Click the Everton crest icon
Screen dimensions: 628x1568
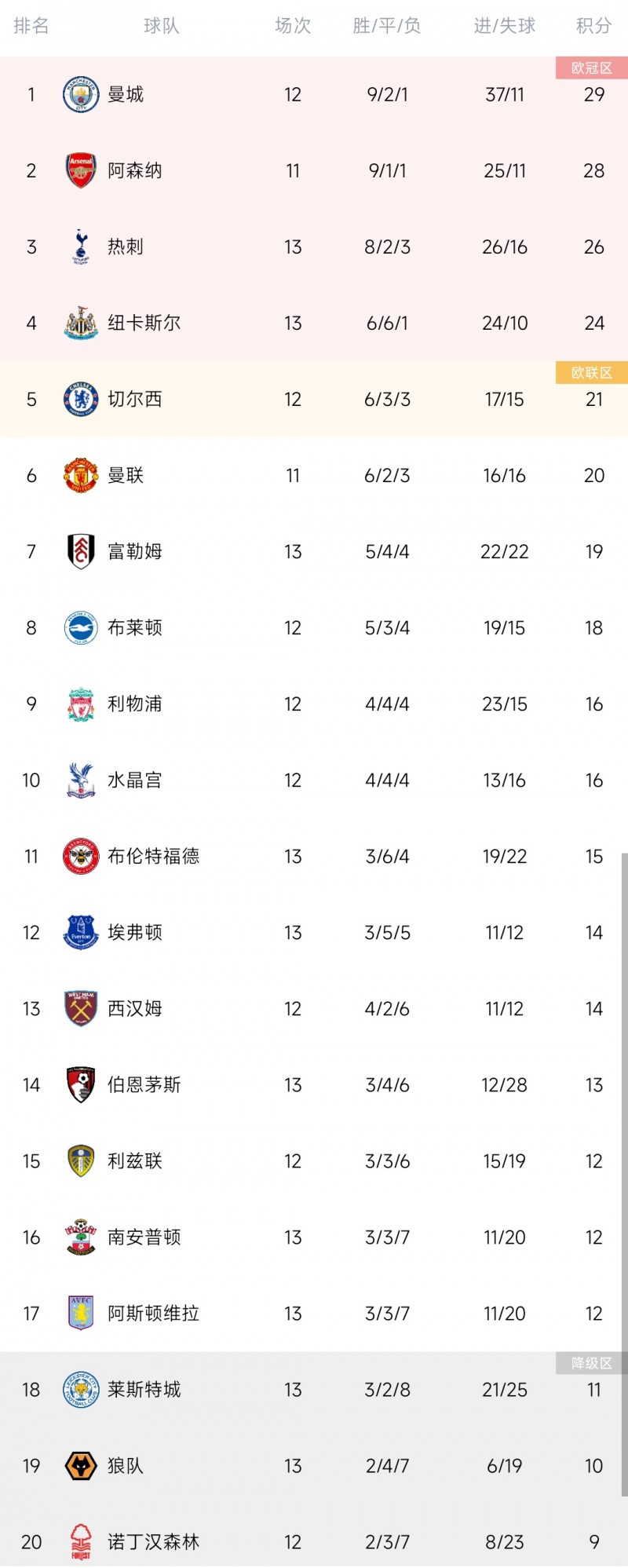tap(81, 932)
